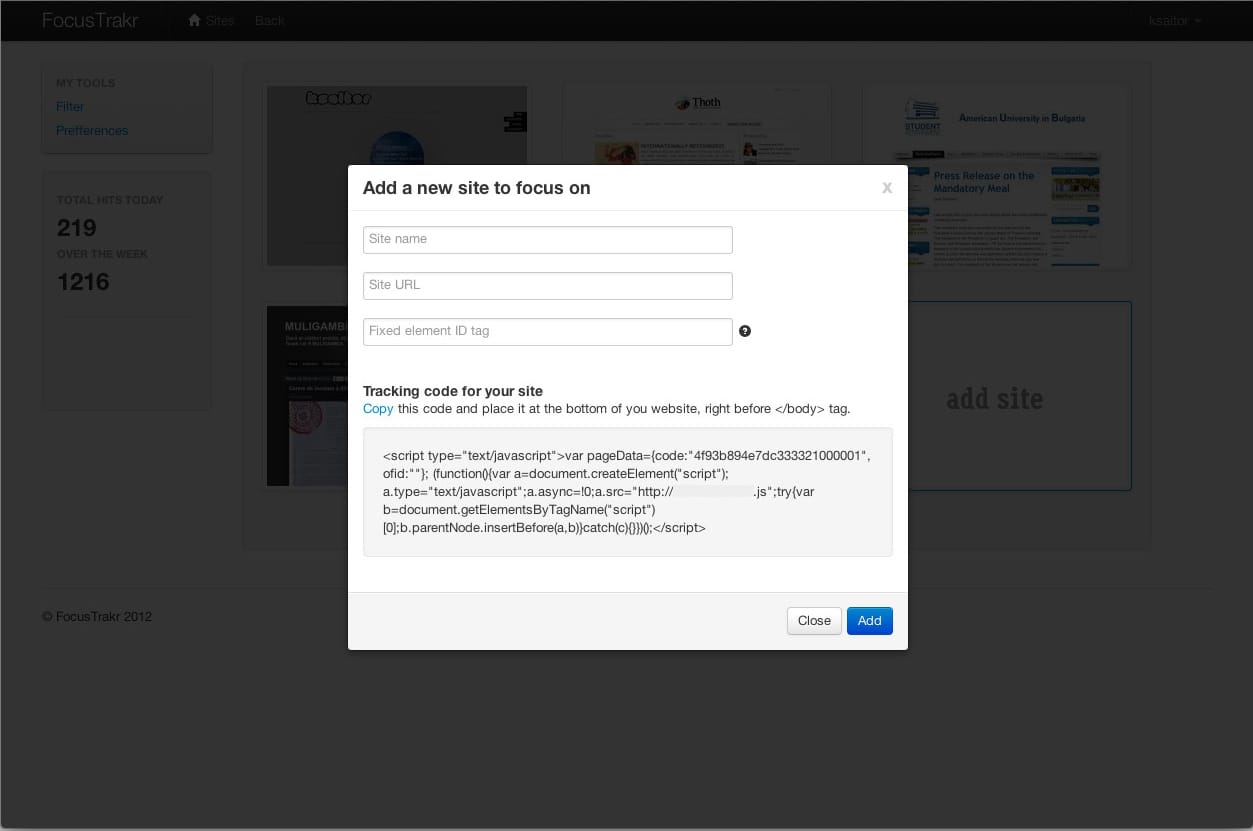This screenshot has width=1253, height=831.
Task: Open the dark blue-globe site thumbnail
Action: 396,126
